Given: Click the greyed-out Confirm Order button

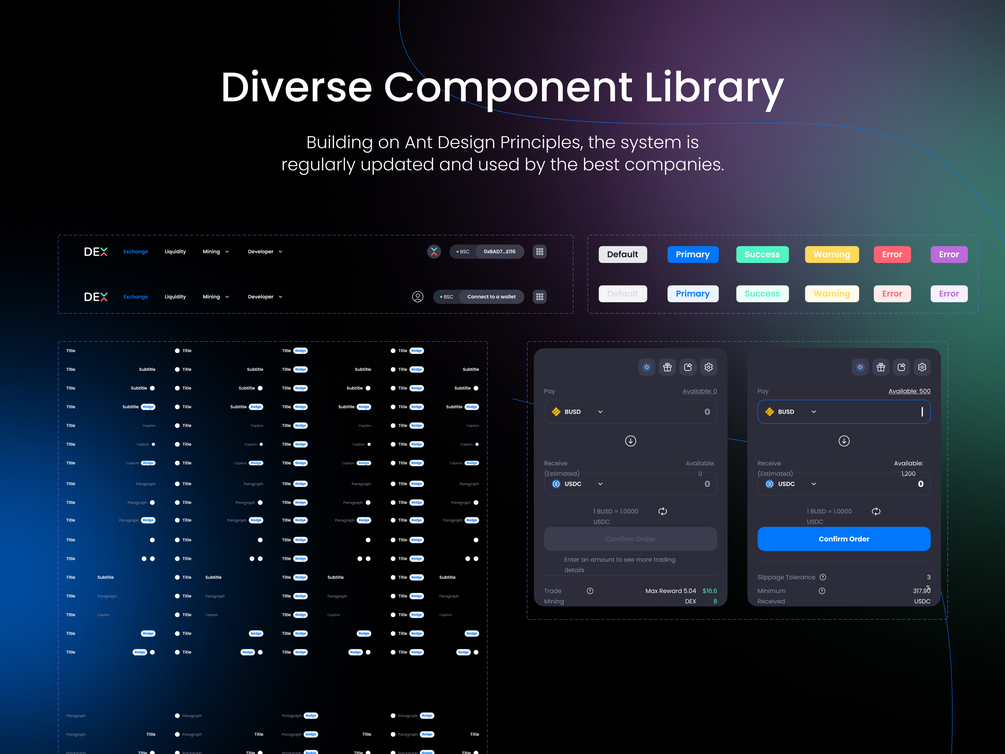Looking at the screenshot, I should (x=631, y=539).
